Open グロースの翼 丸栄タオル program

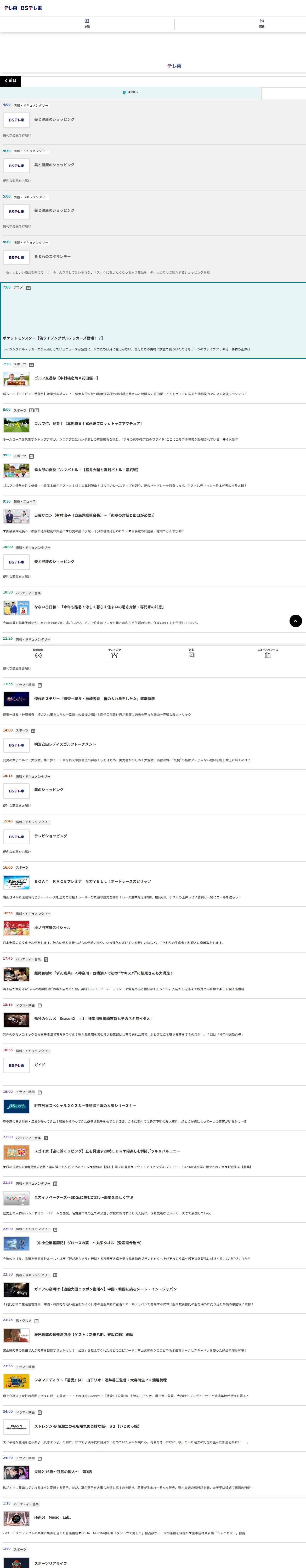tap(89, 1243)
